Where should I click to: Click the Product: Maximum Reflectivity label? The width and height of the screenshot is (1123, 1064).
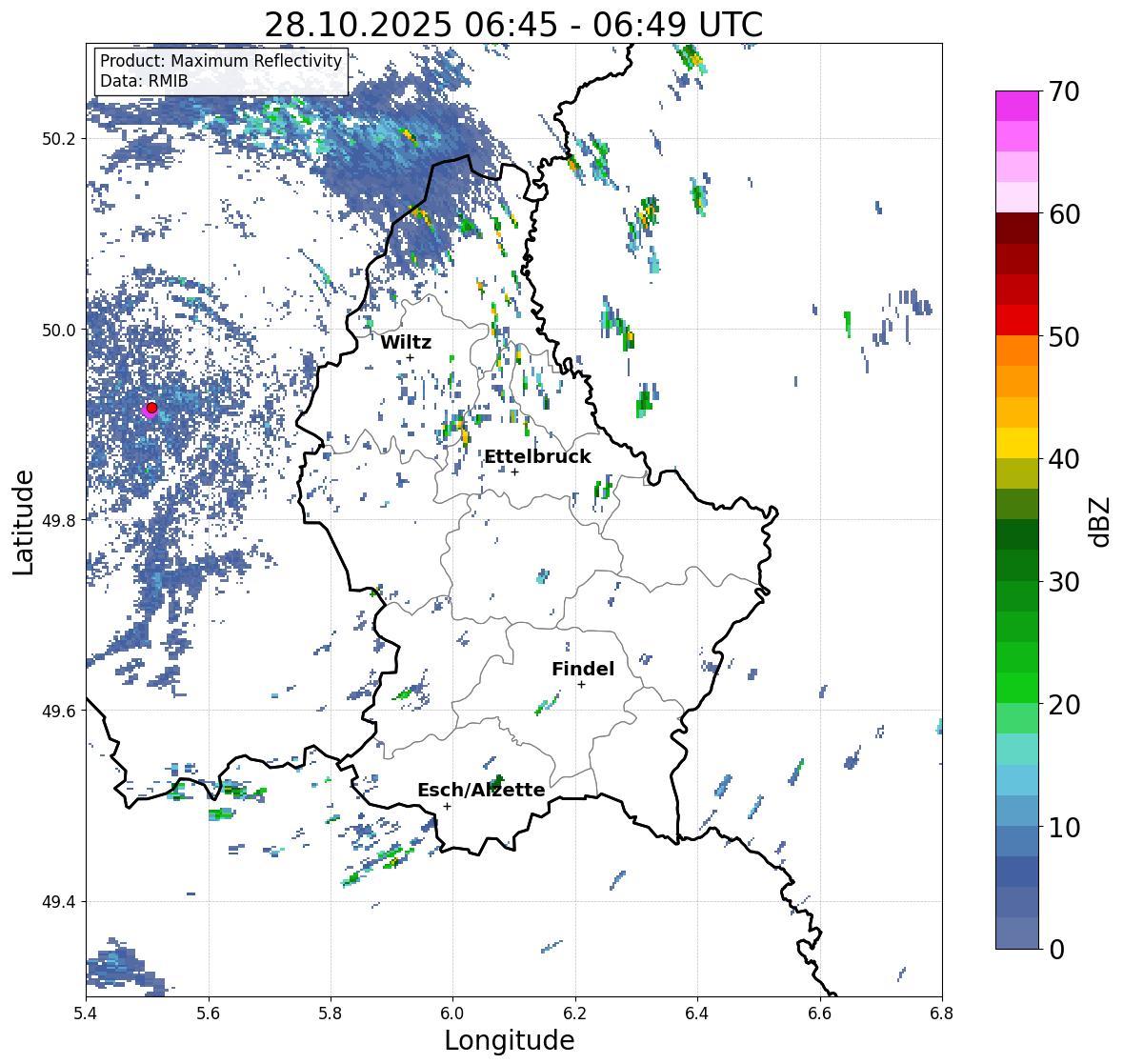point(221,61)
